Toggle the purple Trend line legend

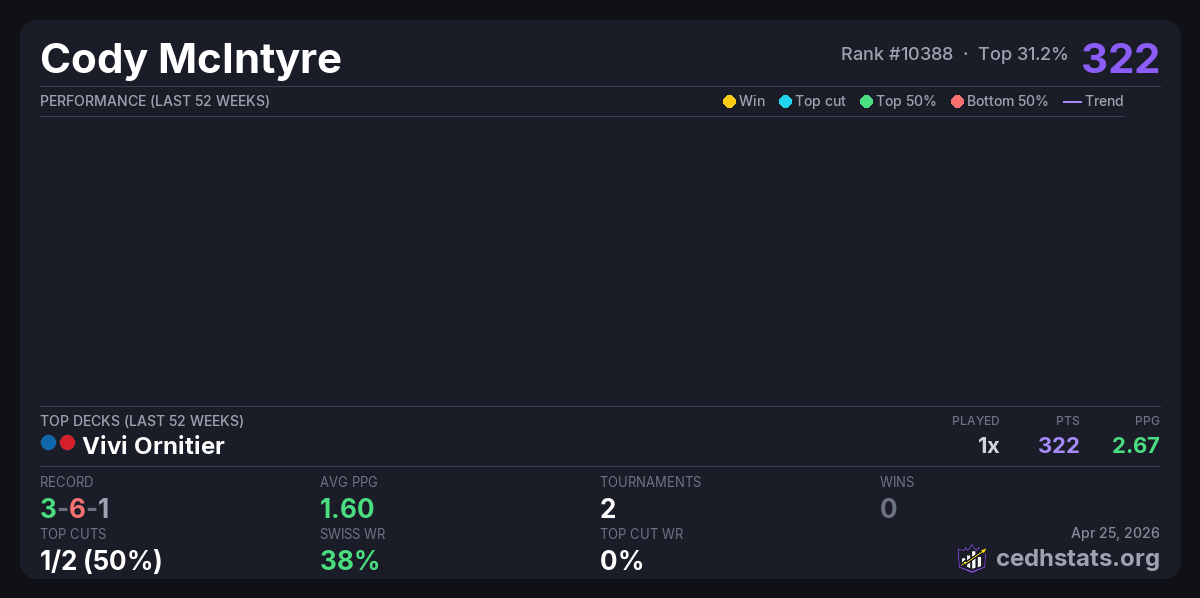[1072, 101]
